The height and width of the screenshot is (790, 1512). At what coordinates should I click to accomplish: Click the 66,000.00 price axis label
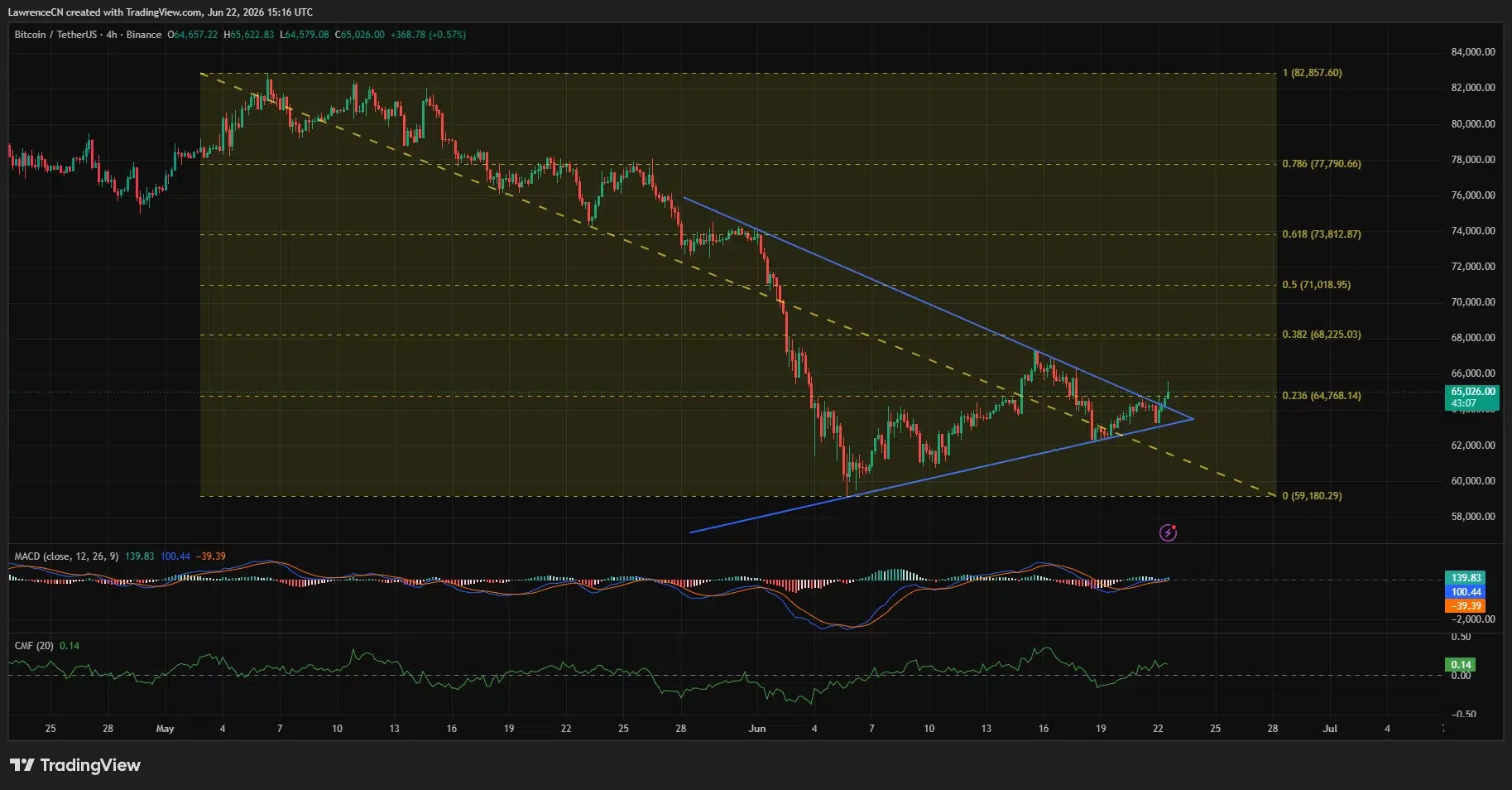(1473, 373)
